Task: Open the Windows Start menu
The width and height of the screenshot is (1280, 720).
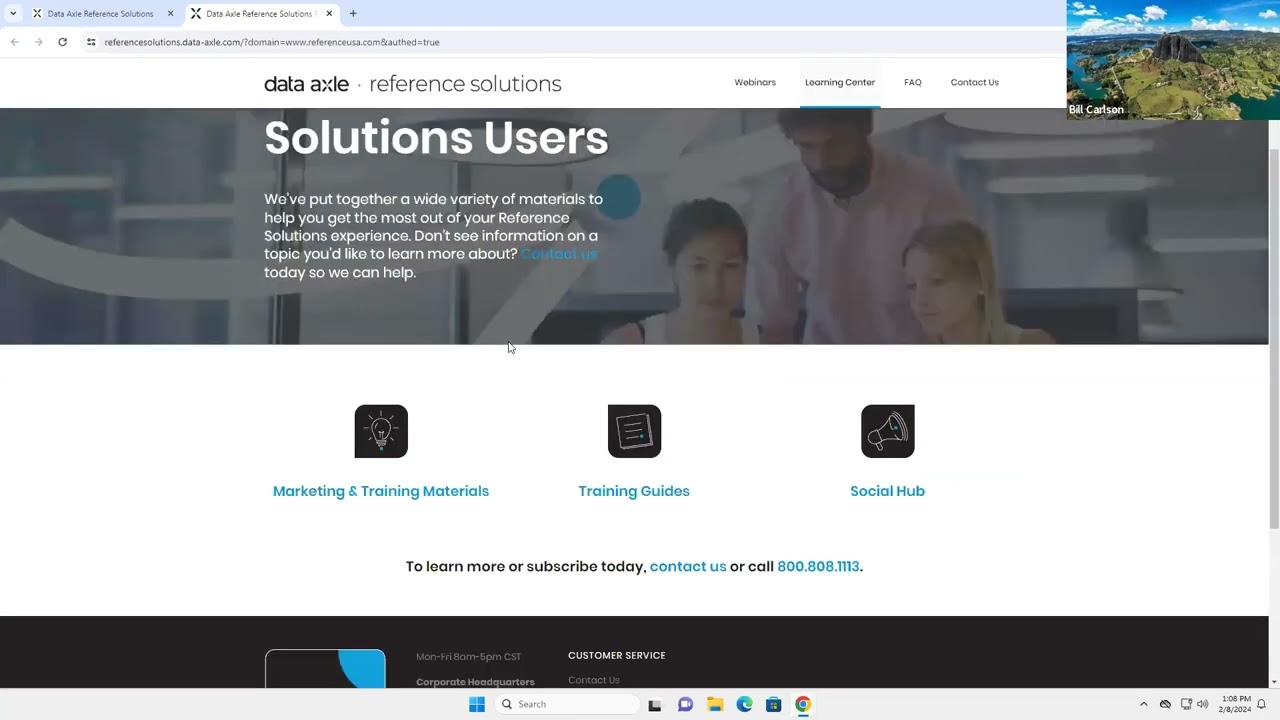Action: tap(477, 704)
